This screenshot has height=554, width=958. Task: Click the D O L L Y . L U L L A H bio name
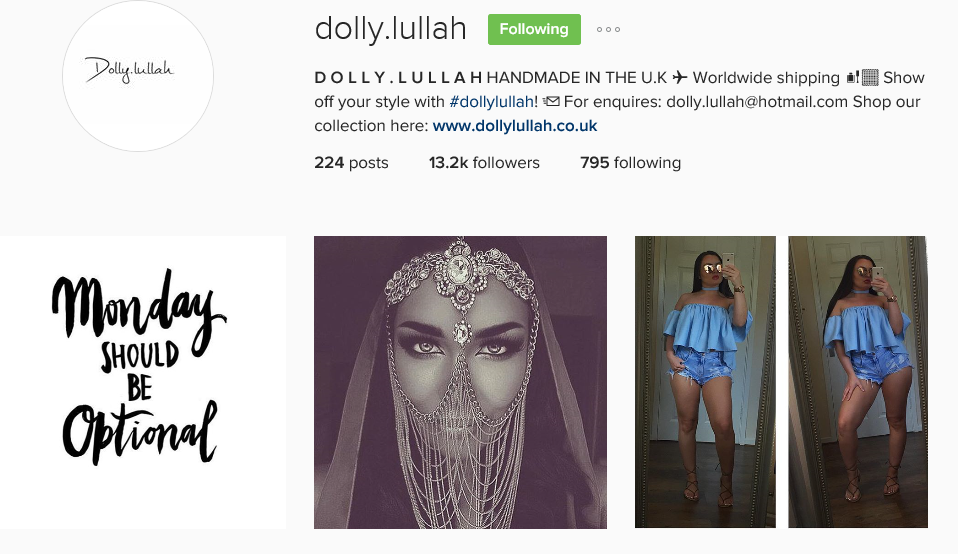tap(398, 78)
